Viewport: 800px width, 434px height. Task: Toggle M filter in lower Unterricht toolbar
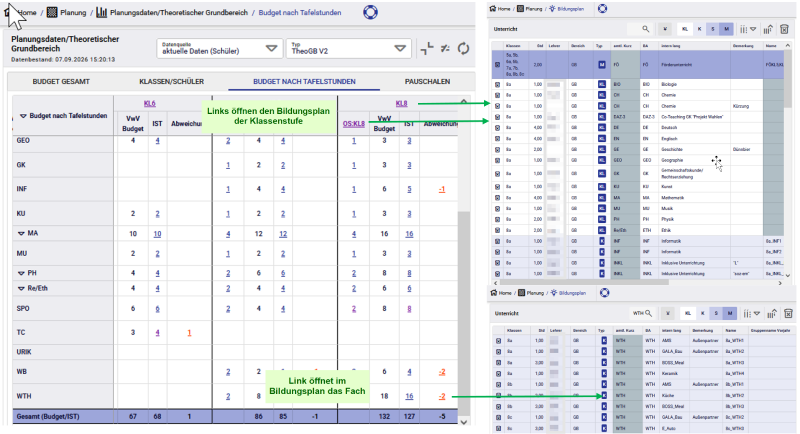click(x=730, y=313)
